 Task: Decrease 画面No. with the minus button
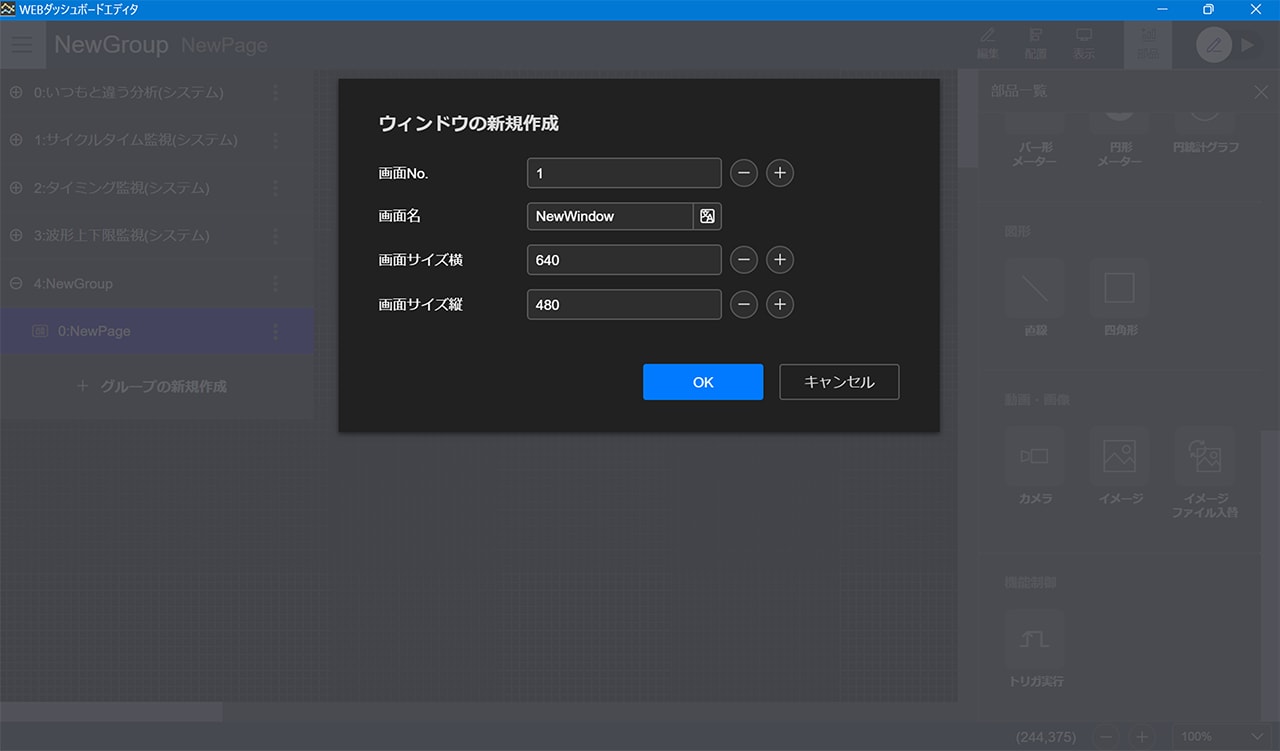click(743, 173)
